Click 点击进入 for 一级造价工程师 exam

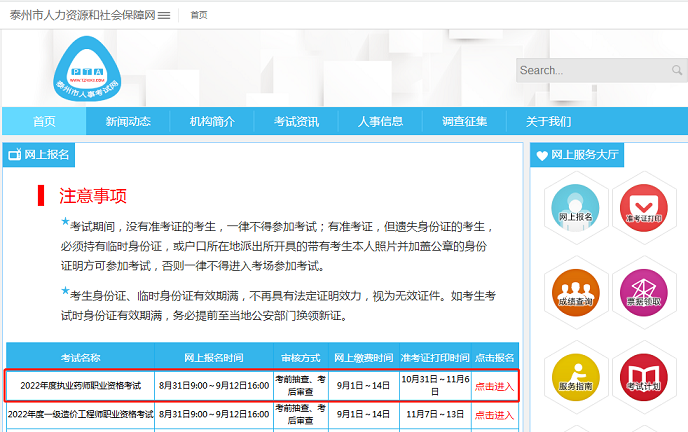[x=494, y=414]
